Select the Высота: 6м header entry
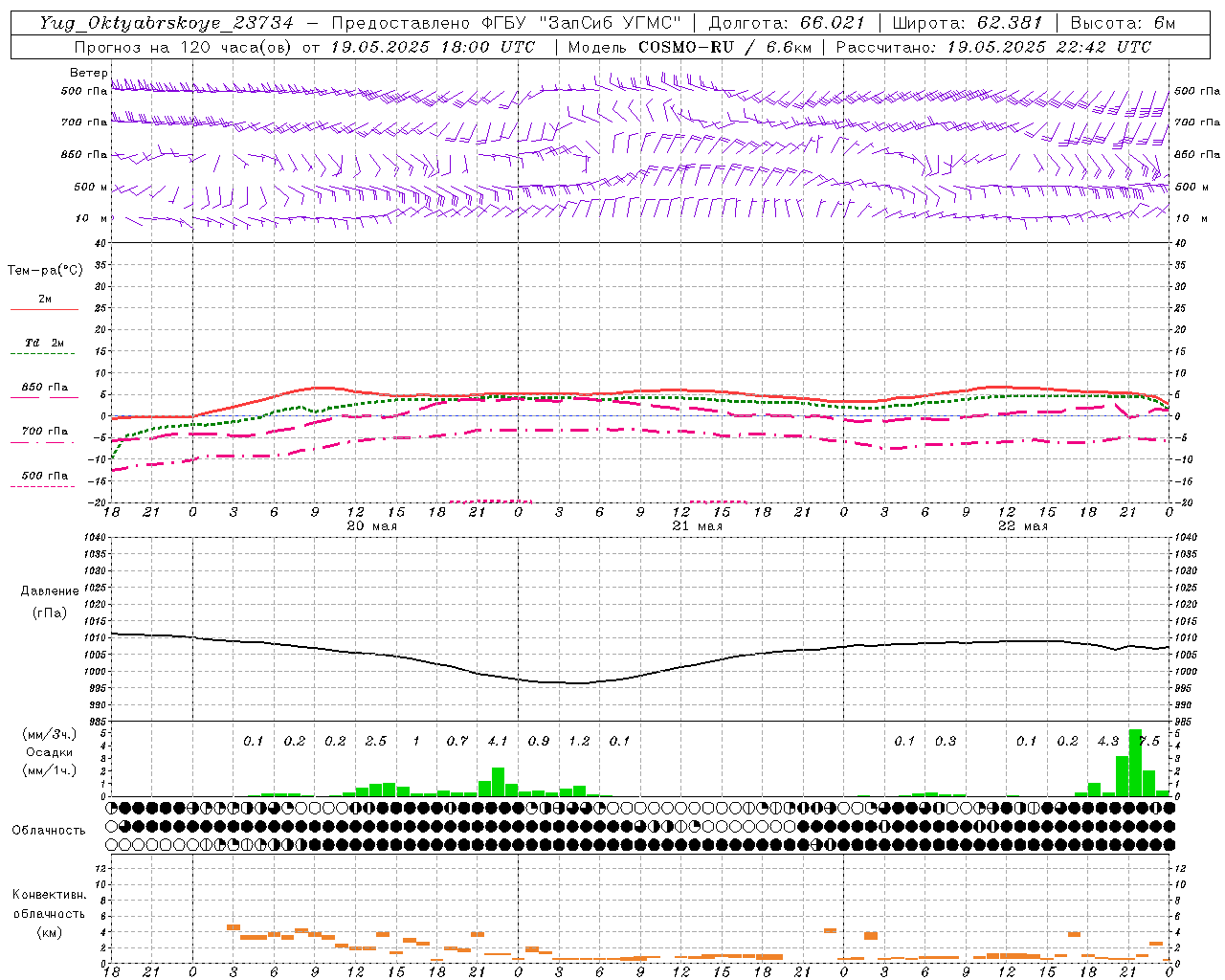 tap(1123, 23)
